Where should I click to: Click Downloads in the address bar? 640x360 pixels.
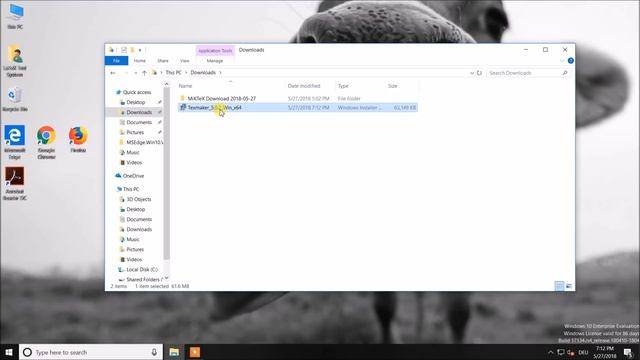(x=203, y=73)
